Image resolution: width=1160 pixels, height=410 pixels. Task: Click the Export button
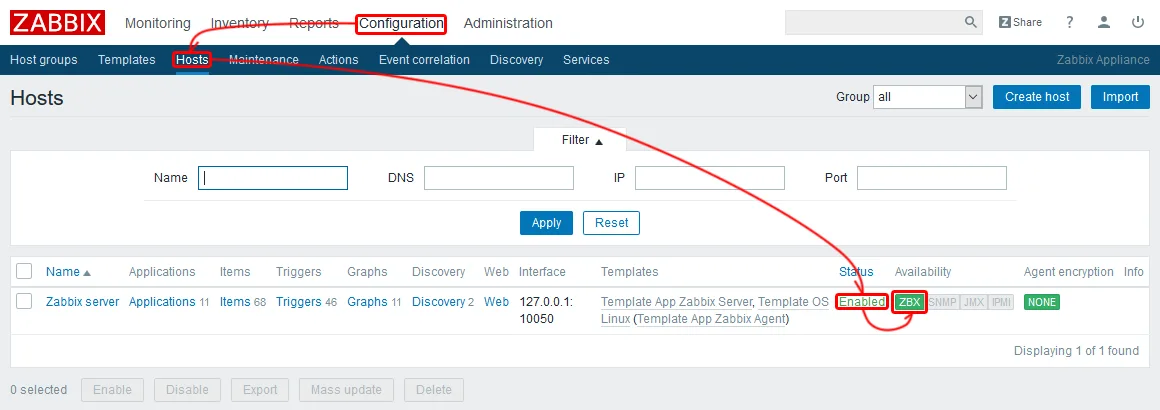click(x=259, y=390)
